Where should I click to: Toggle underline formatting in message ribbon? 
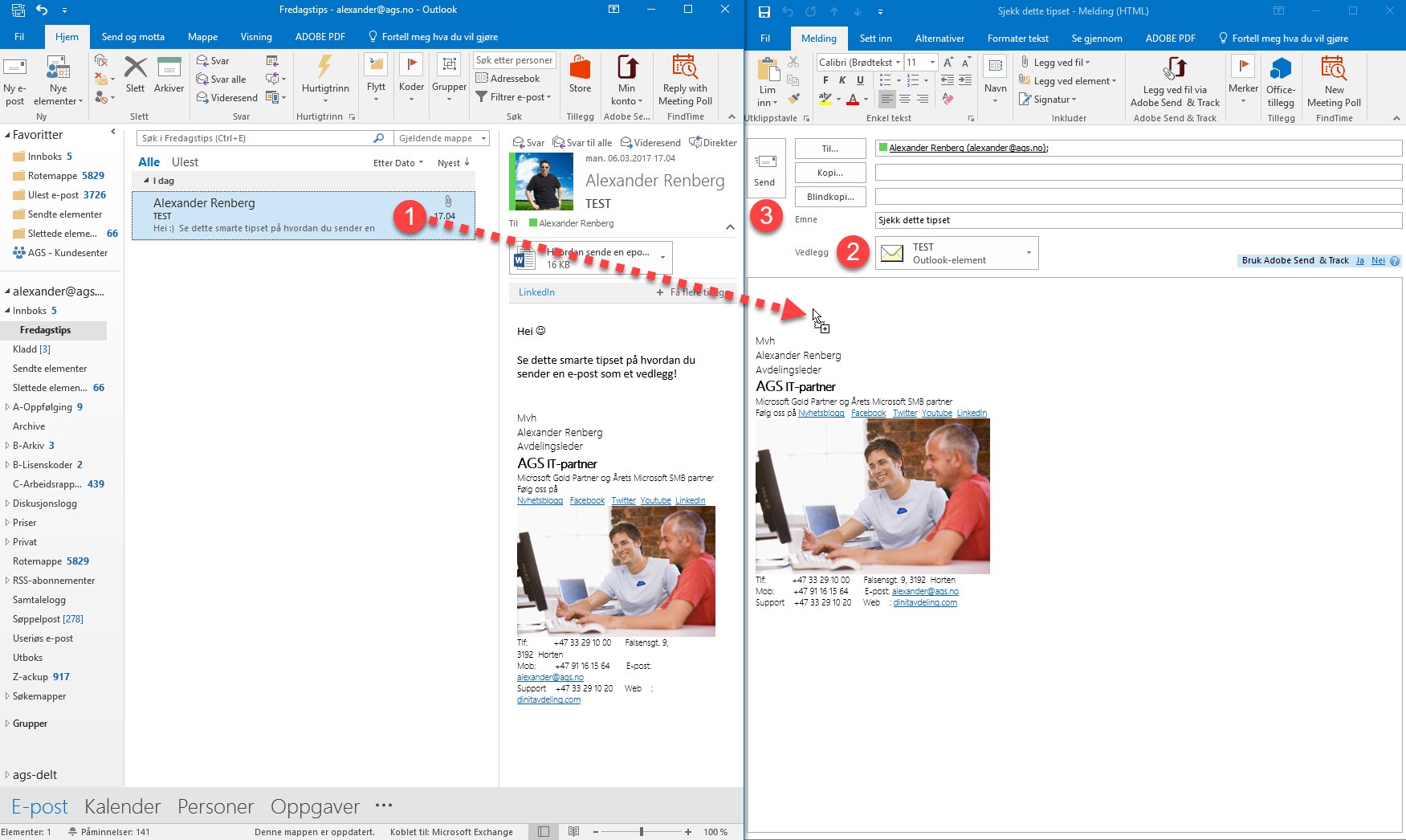click(860, 80)
